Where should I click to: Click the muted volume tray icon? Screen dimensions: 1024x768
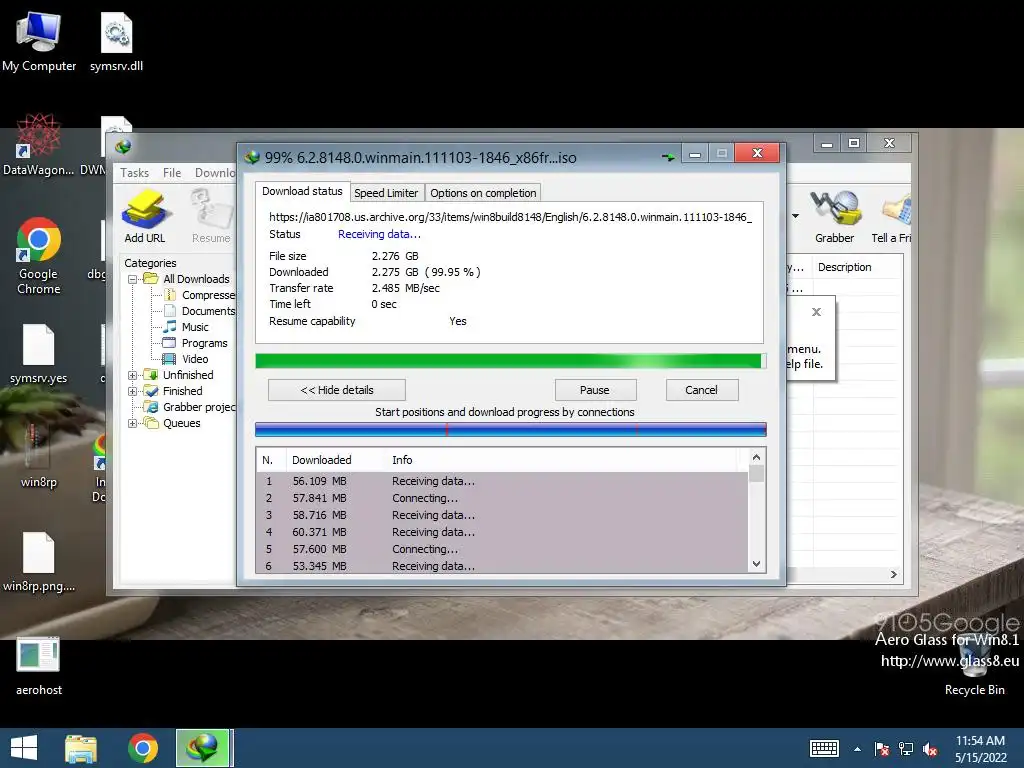[x=930, y=749]
